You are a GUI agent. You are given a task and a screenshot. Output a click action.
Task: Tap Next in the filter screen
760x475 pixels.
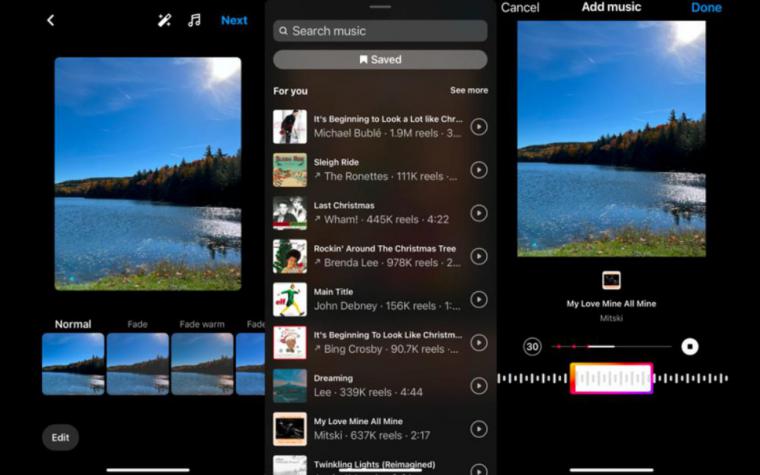(x=234, y=20)
